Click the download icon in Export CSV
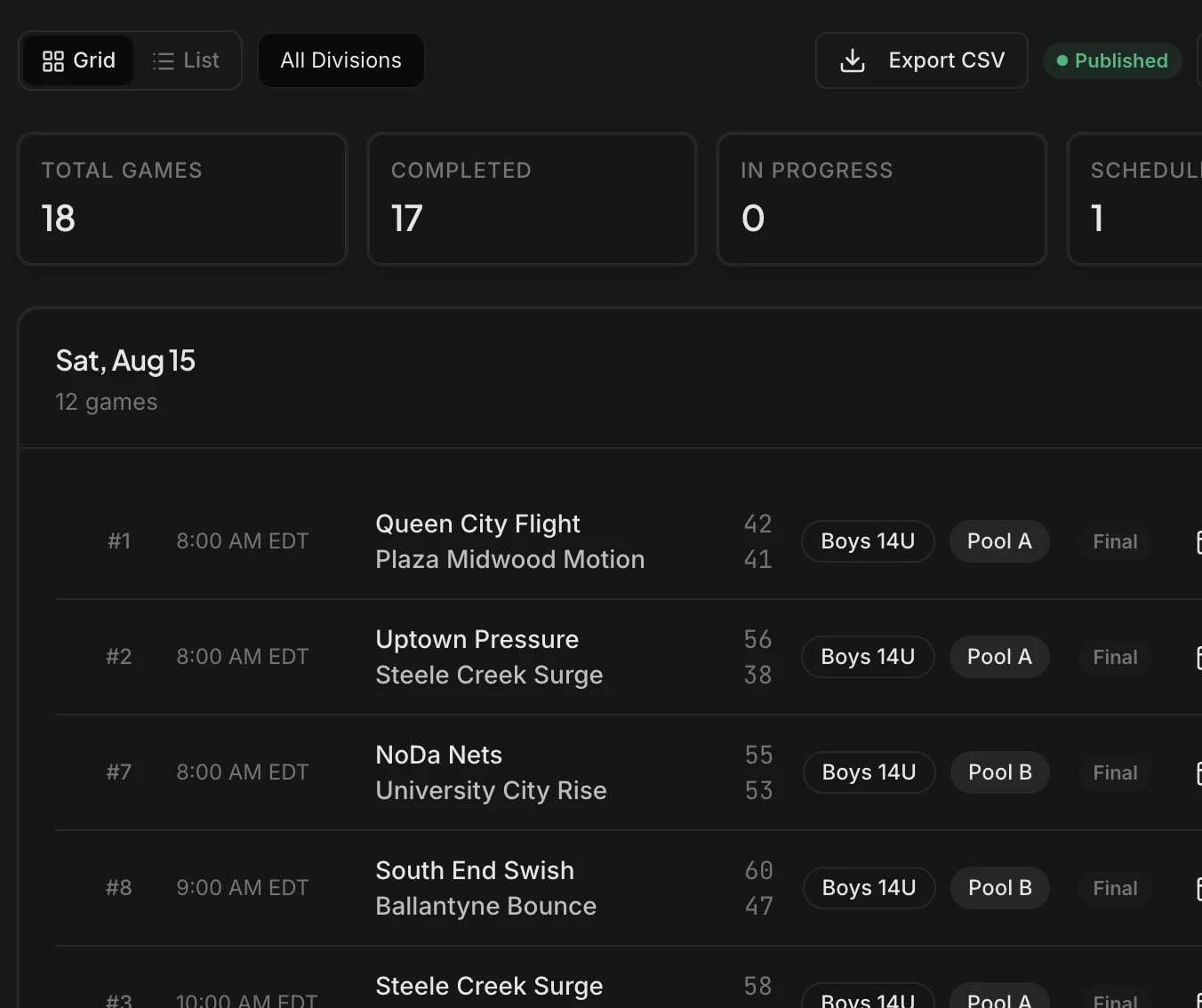This screenshot has height=1008, width=1202. click(x=853, y=60)
